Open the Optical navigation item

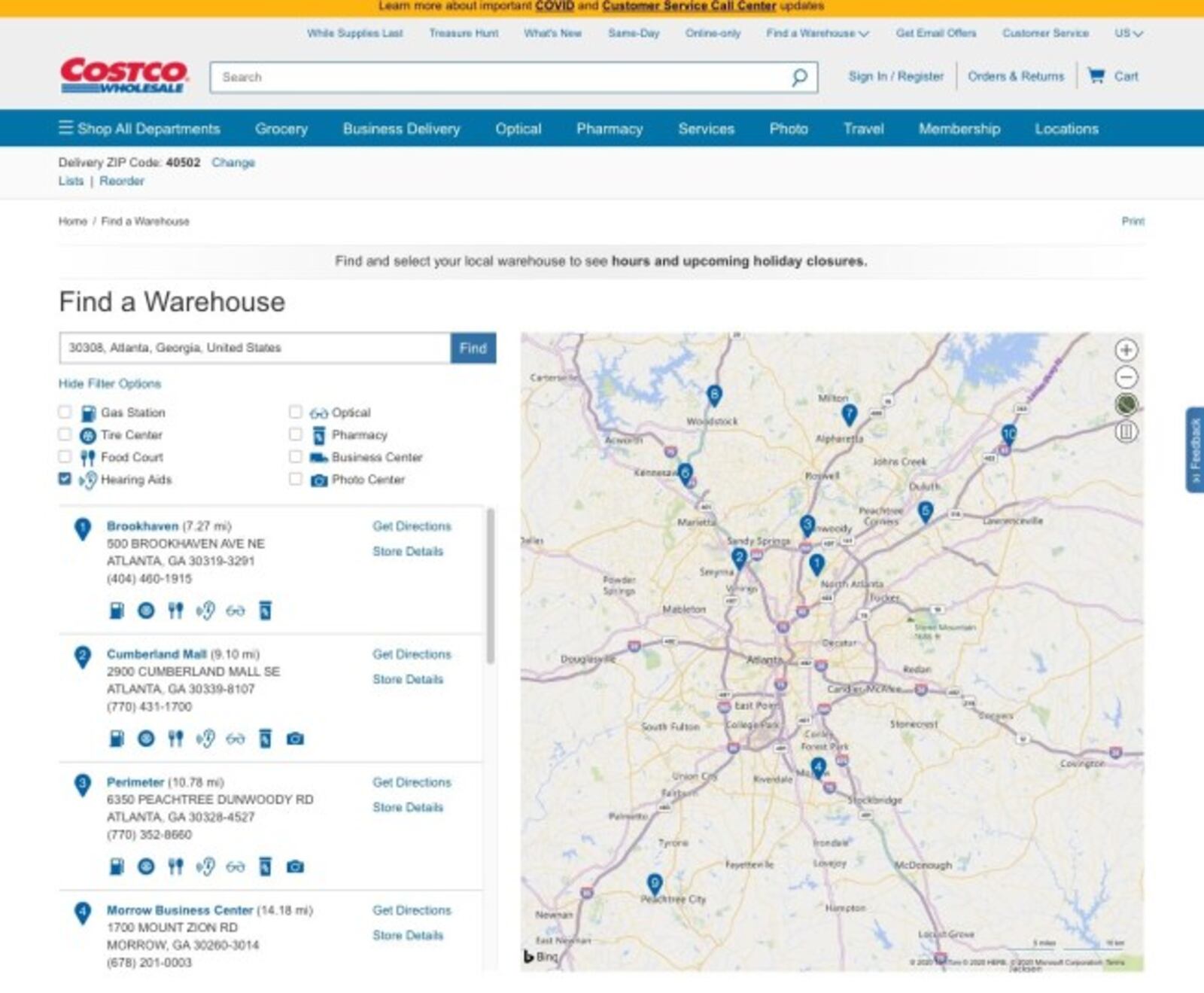point(518,129)
